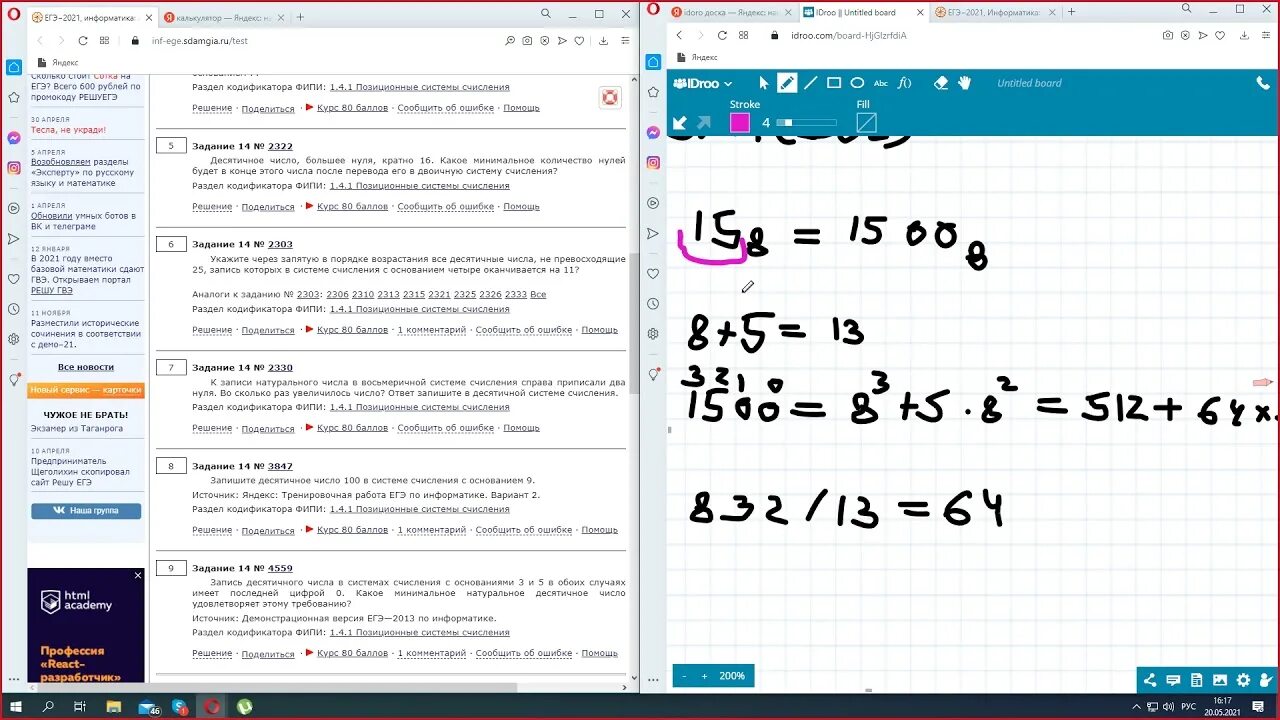
Task: Open Решение under task 2330
Action: click(x=212, y=428)
